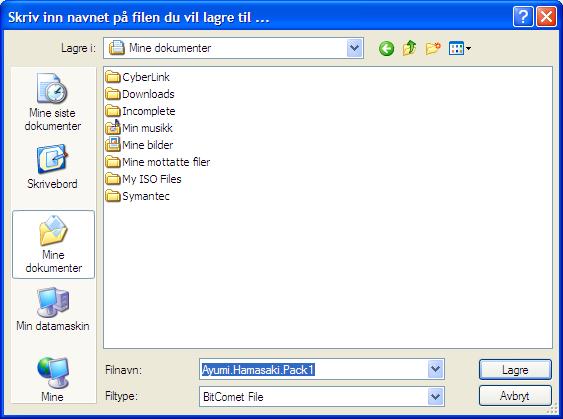
Task: Select the Skrivebord sidebar icon
Action: pyautogui.click(x=52, y=167)
